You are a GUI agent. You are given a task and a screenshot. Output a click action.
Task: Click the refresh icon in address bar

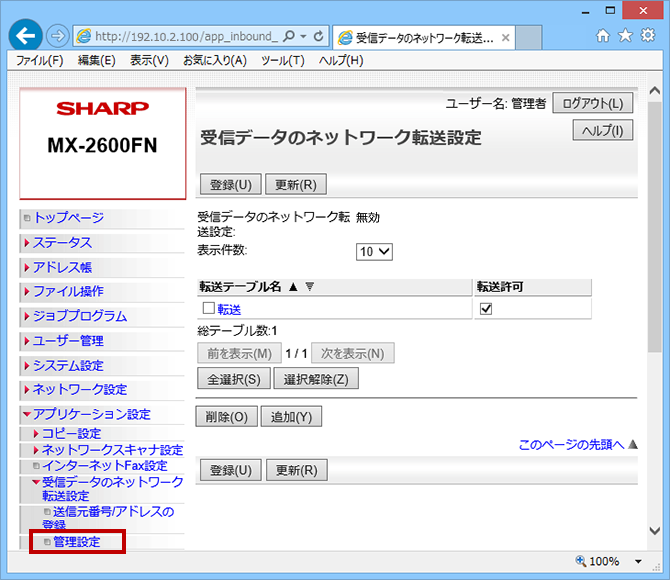(x=319, y=37)
